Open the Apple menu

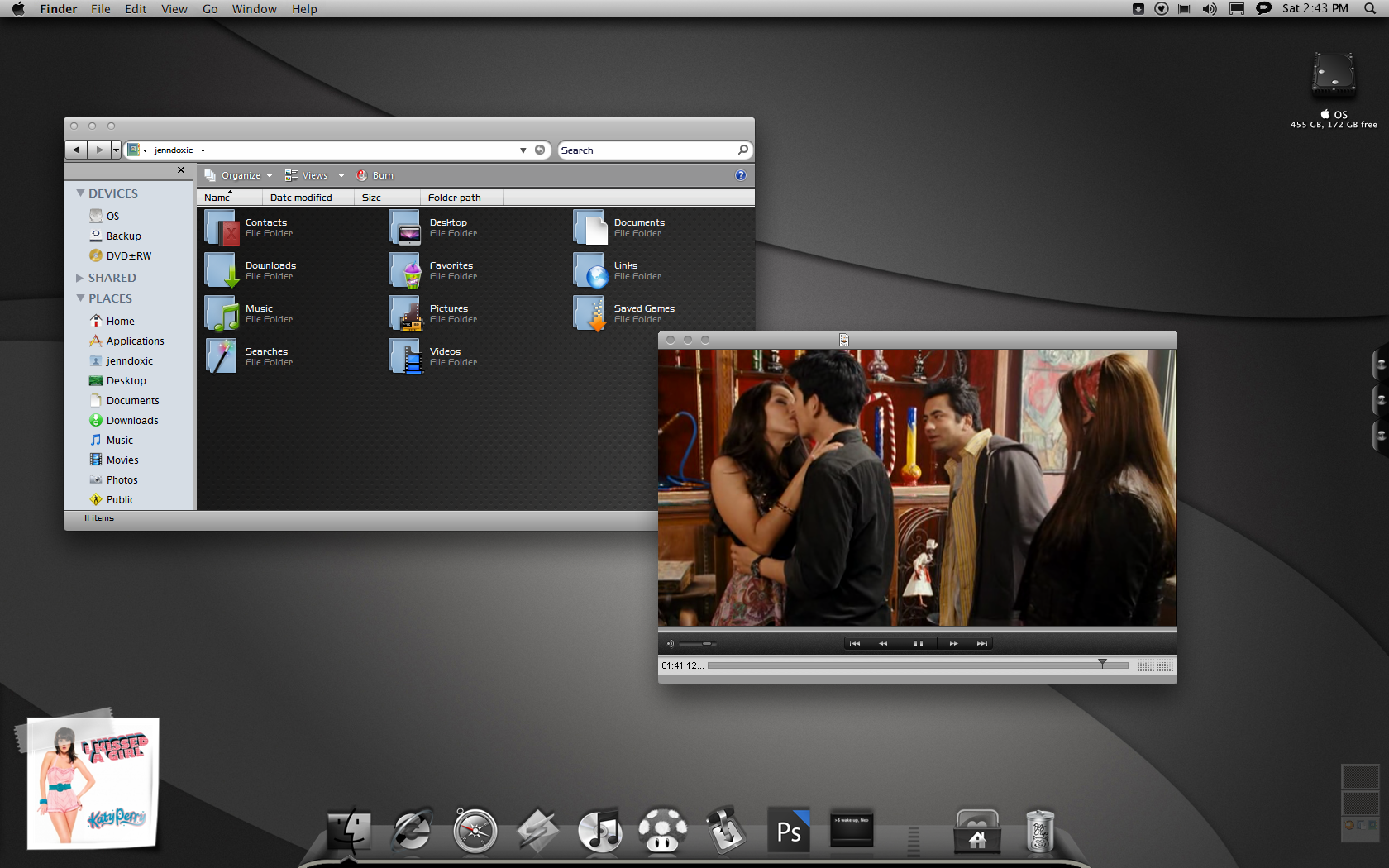click(18, 8)
